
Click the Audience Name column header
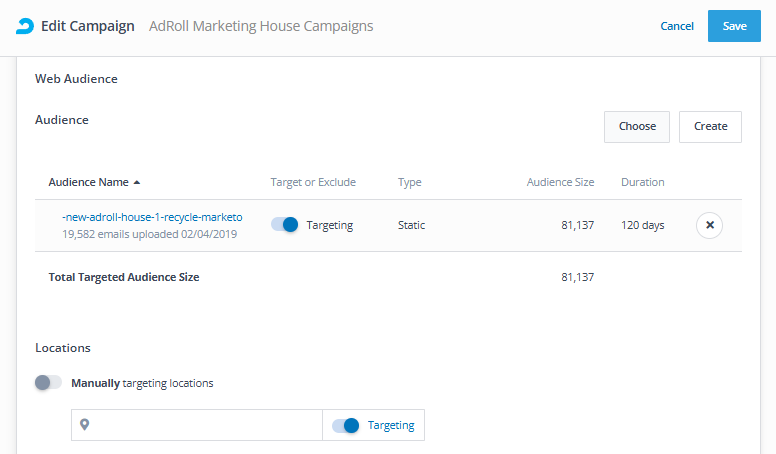(88, 182)
